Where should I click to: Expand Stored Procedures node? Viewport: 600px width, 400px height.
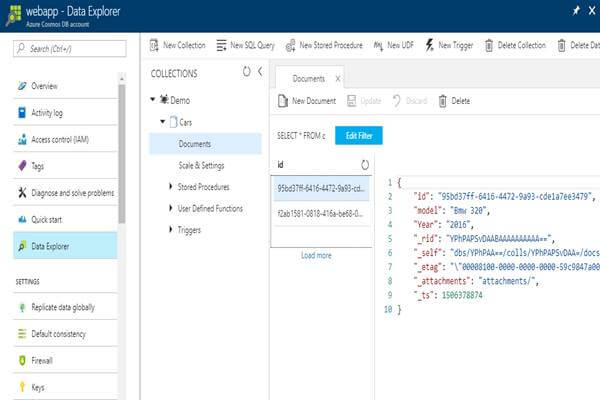tap(171, 186)
